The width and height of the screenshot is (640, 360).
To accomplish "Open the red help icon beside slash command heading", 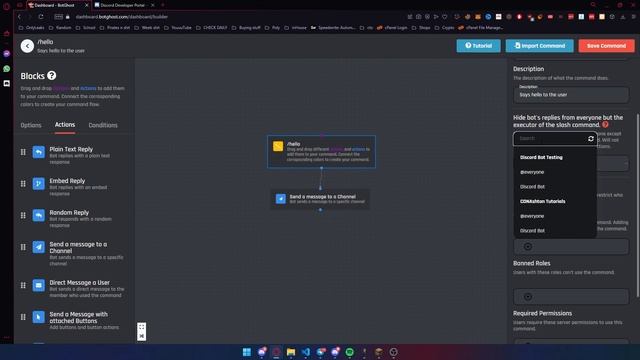I will 605,124.
